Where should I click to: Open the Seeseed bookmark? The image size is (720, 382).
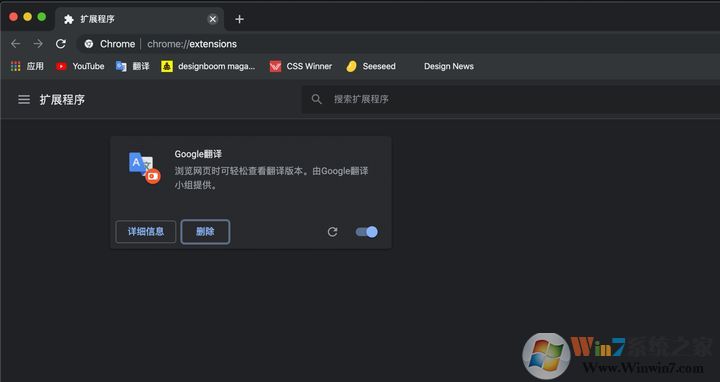[371, 66]
